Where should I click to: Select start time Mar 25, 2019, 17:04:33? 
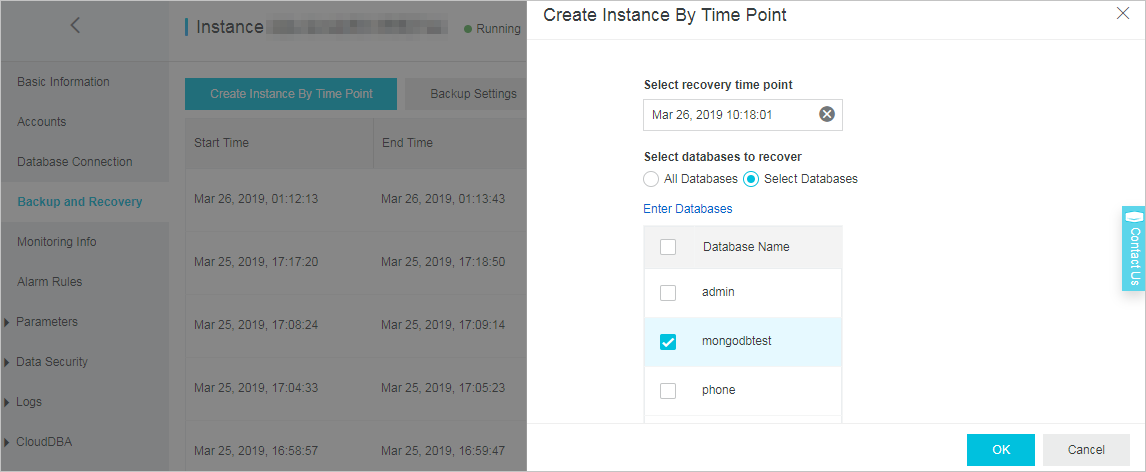(x=256, y=388)
